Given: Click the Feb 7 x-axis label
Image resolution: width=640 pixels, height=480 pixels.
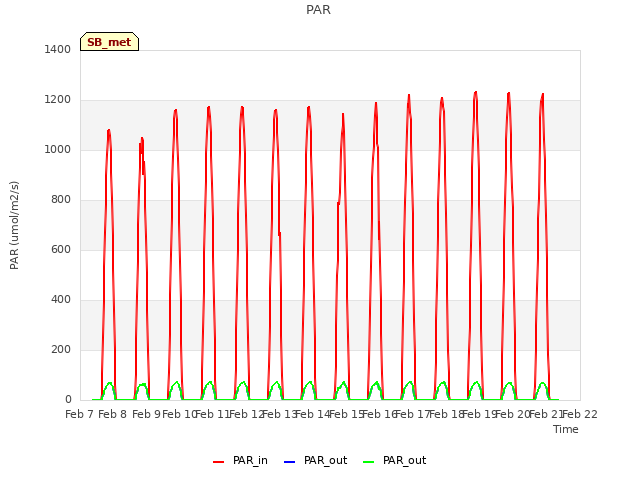Looking at the screenshot, I should (x=80, y=414).
